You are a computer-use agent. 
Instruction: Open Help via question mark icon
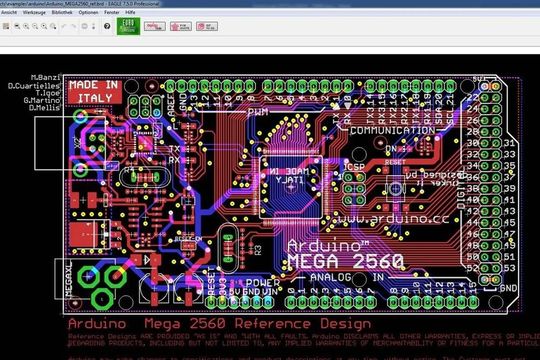tap(107, 26)
